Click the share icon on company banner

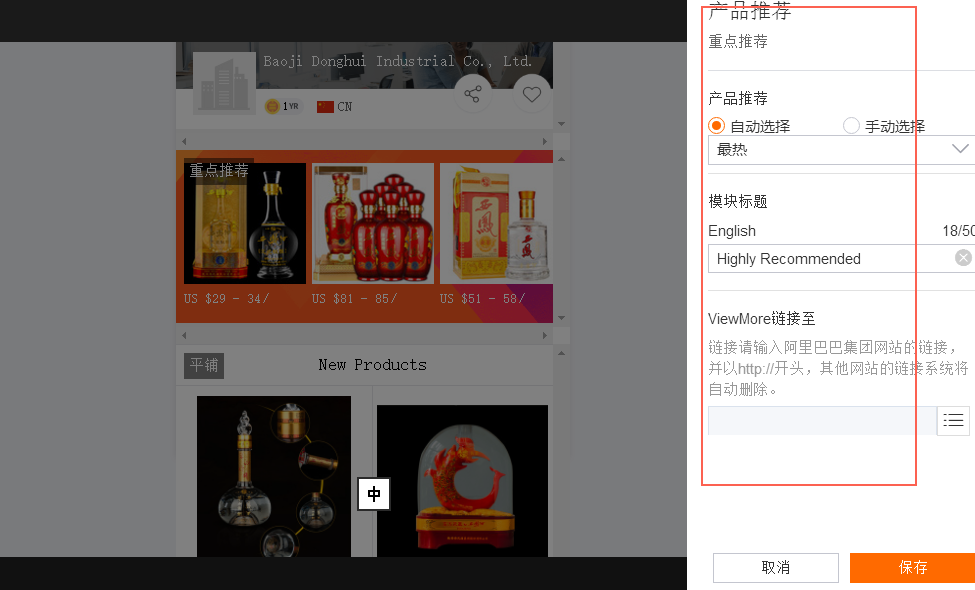click(x=473, y=94)
